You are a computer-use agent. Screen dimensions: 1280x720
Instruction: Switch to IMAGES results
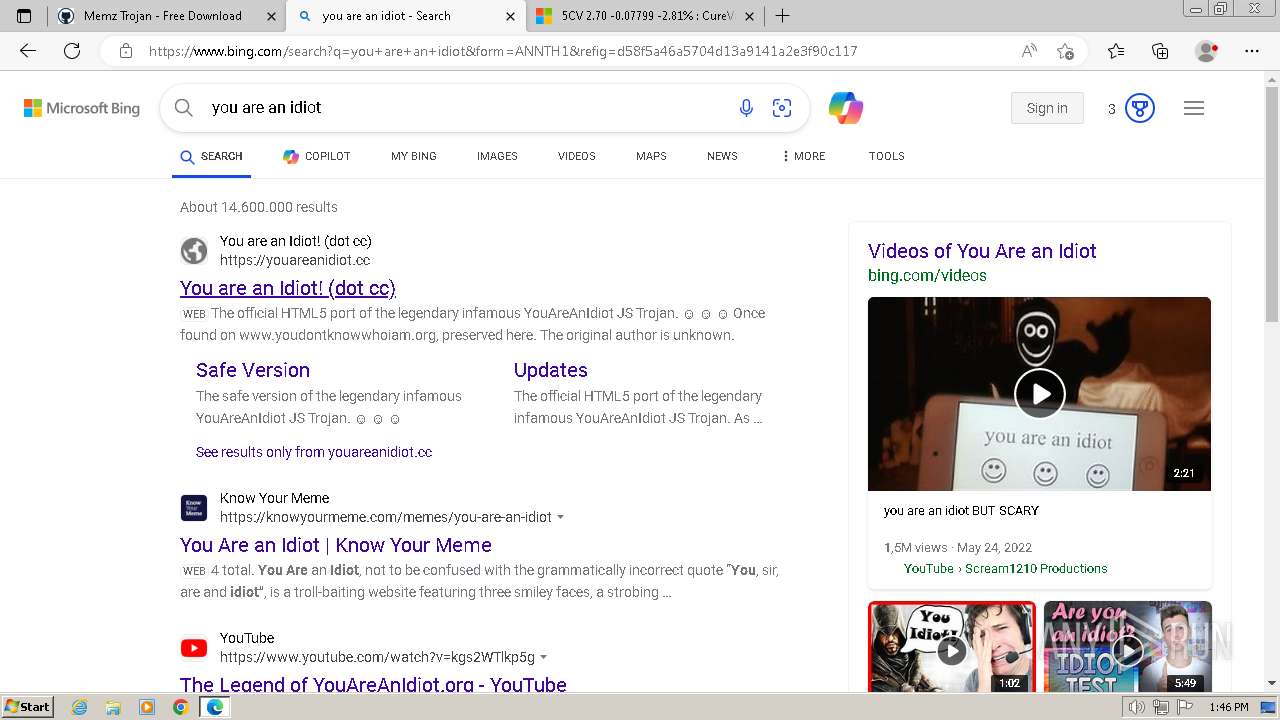click(x=497, y=156)
